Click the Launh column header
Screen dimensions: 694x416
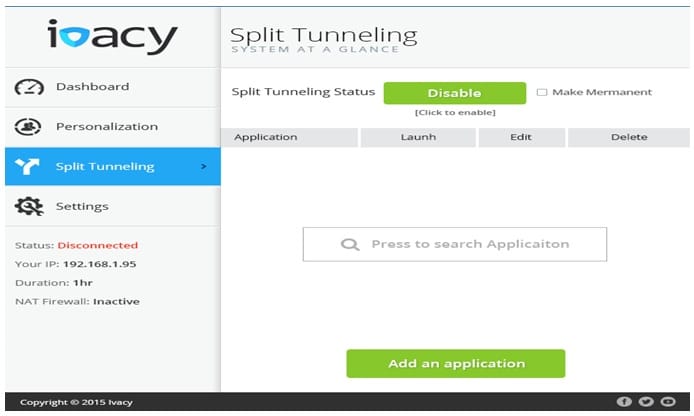point(418,137)
